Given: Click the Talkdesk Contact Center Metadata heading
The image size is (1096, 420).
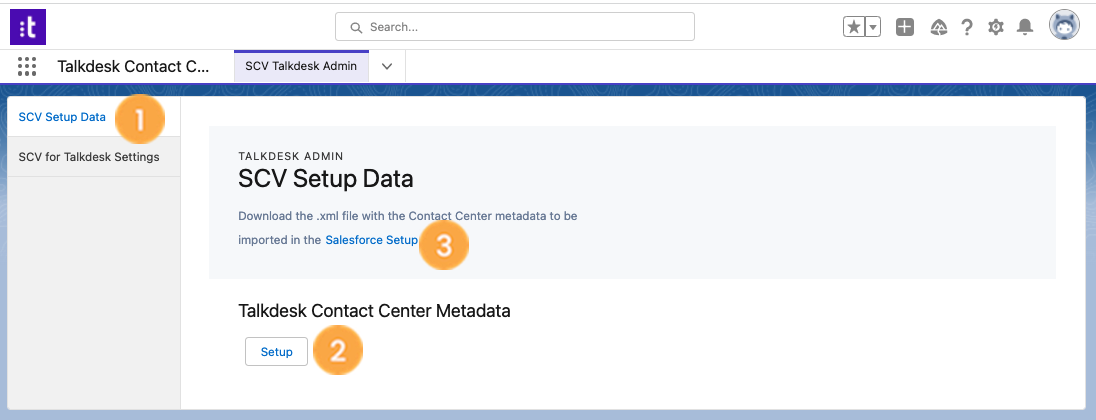Looking at the screenshot, I should click(374, 311).
